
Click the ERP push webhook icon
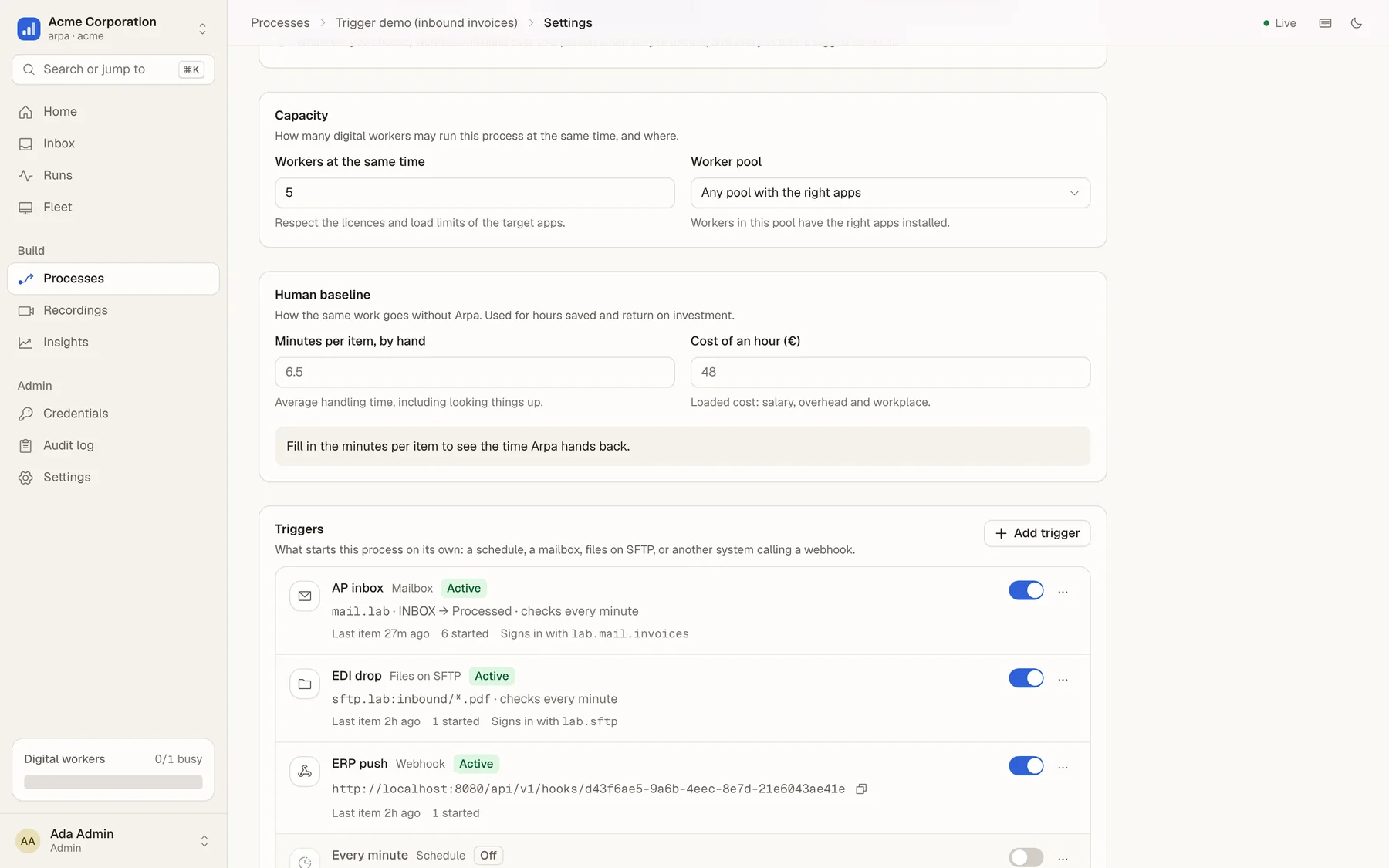tap(305, 772)
